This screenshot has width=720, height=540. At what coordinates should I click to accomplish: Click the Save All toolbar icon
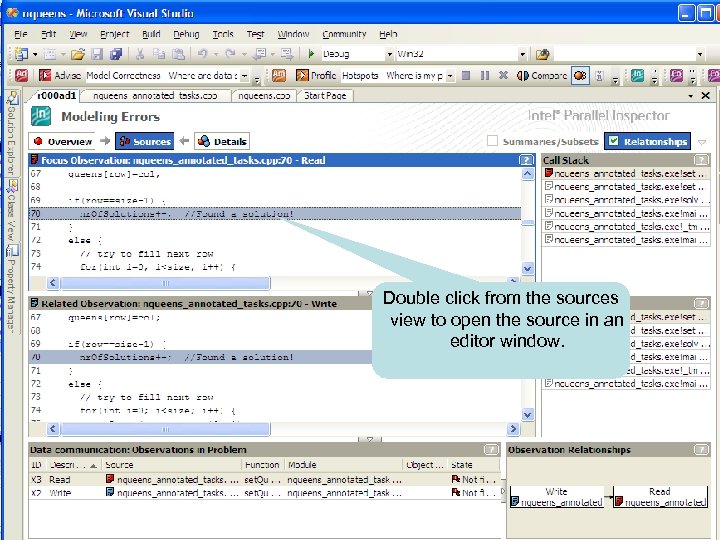click(116, 54)
